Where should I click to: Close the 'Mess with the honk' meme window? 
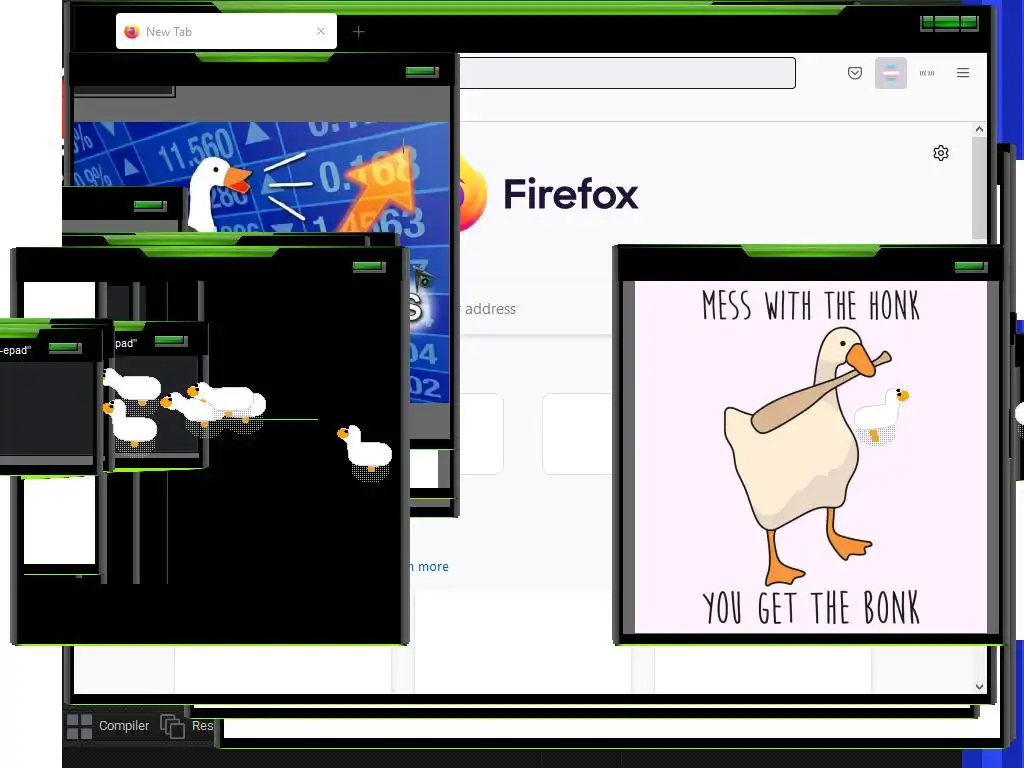coord(970,266)
